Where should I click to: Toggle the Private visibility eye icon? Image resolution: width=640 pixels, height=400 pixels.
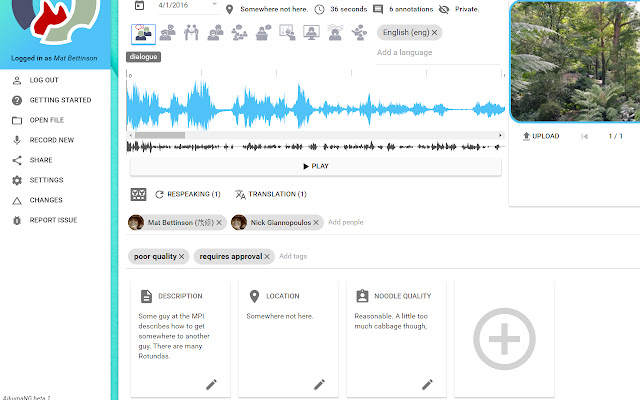point(444,9)
